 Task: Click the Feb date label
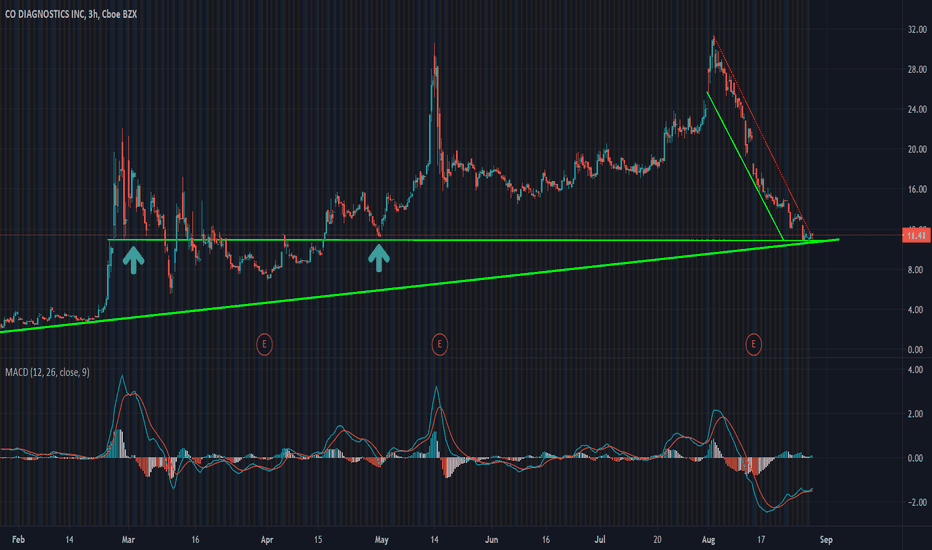tap(18, 540)
